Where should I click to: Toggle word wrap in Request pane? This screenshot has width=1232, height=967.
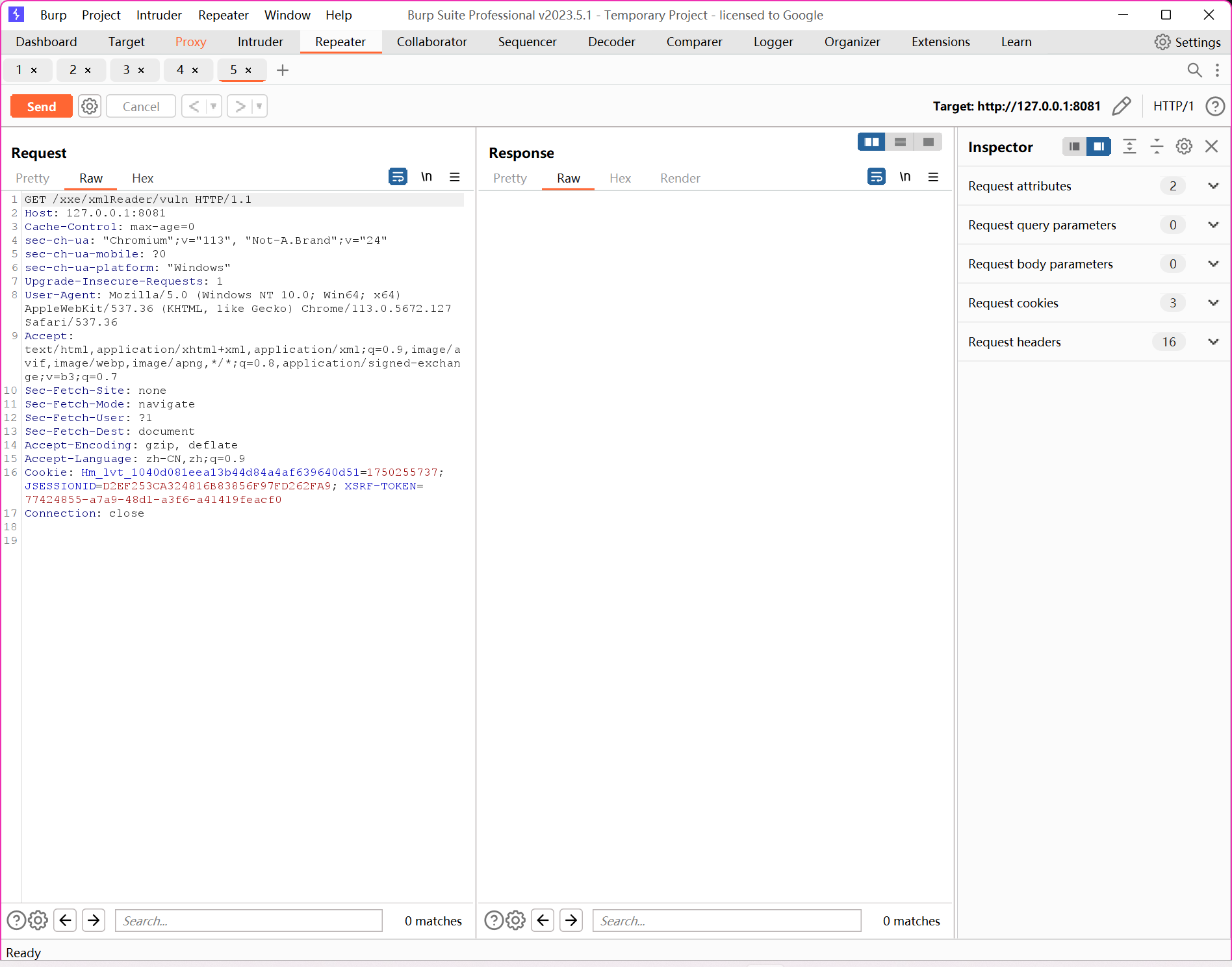[398, 177]
